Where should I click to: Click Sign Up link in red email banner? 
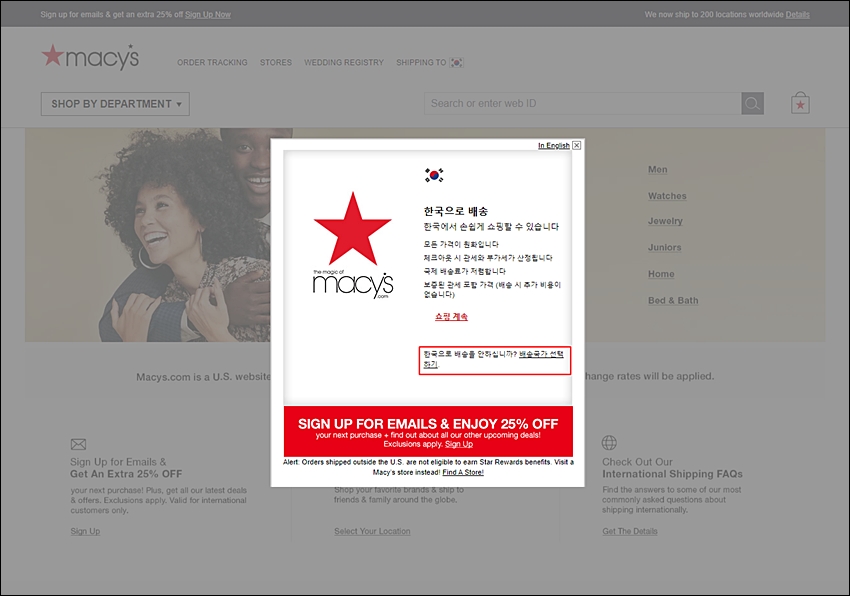459,444
